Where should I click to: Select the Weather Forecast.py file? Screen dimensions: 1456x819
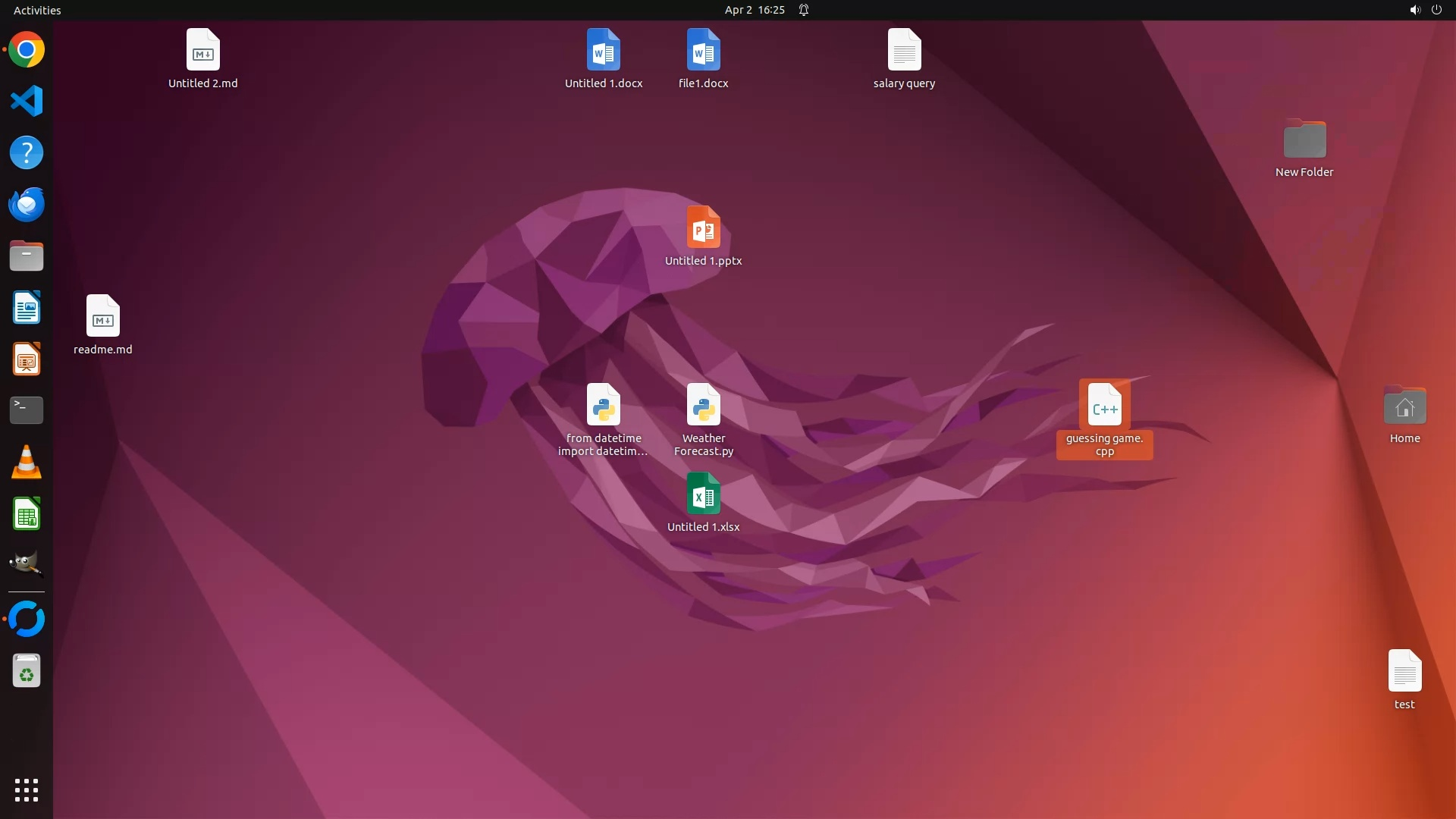[703, 406]
